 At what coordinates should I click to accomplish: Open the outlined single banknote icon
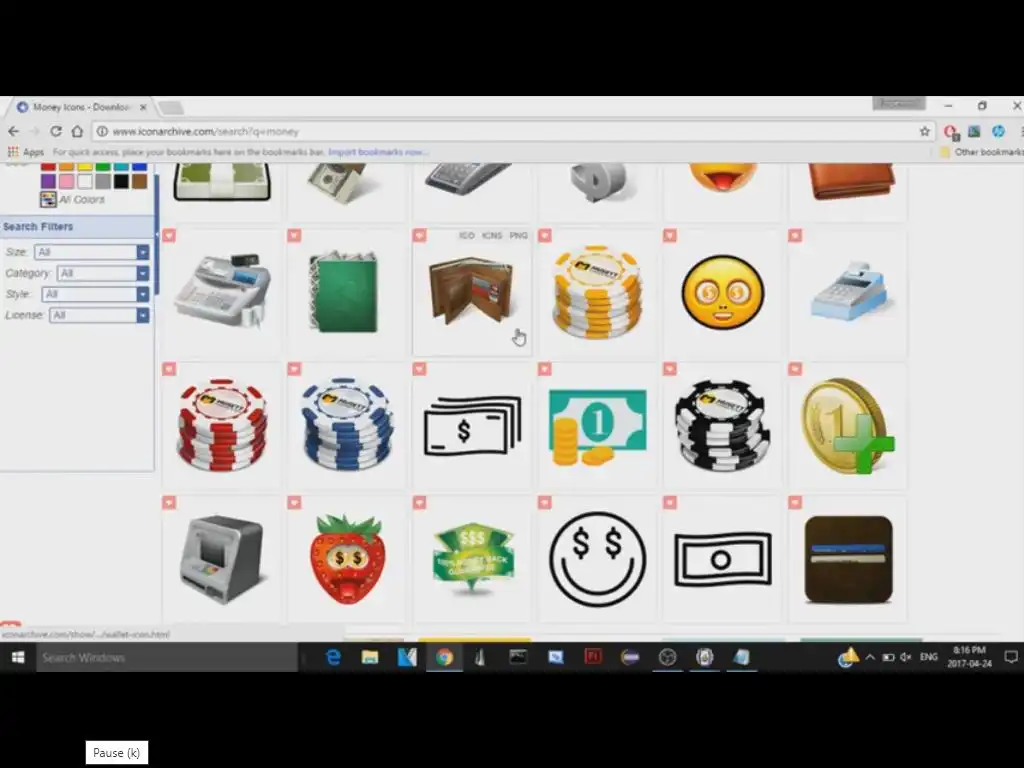click(x=722, y=559)
